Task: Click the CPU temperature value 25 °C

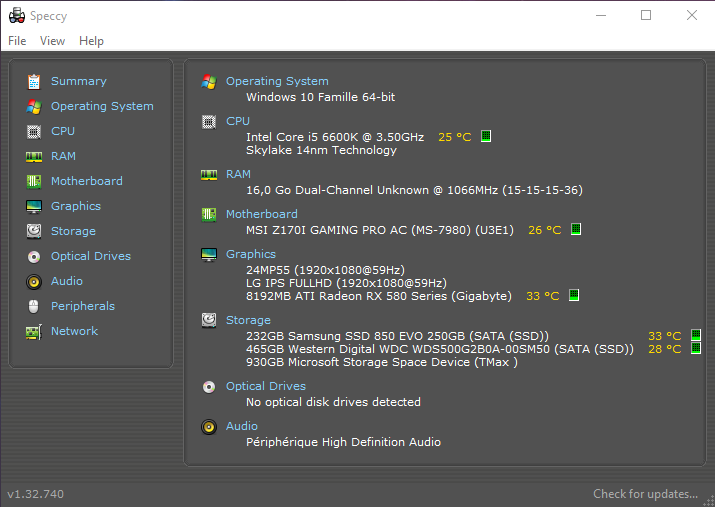Action: [455, 137]
